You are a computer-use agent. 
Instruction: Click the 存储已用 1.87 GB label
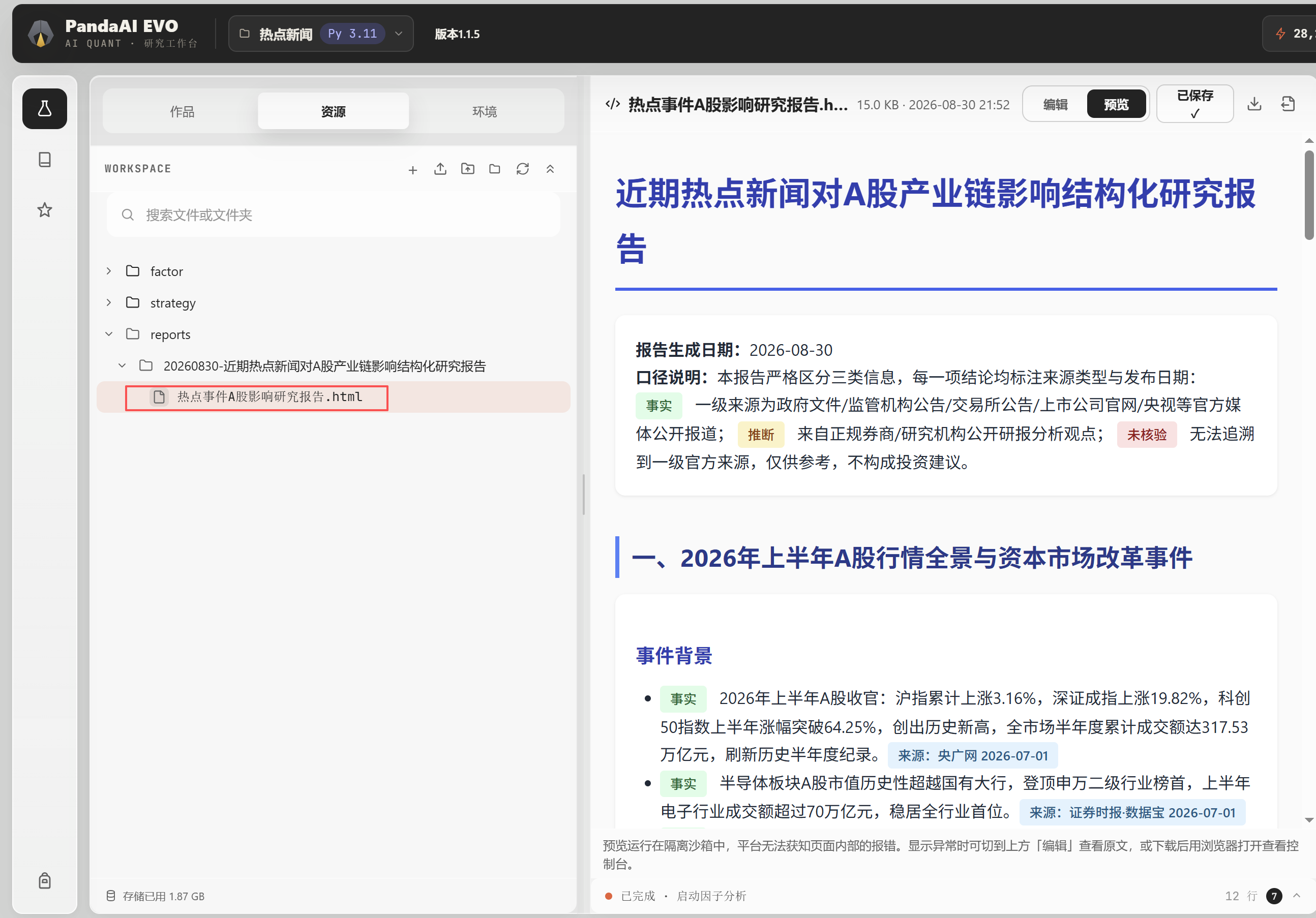tap(163, 896)
